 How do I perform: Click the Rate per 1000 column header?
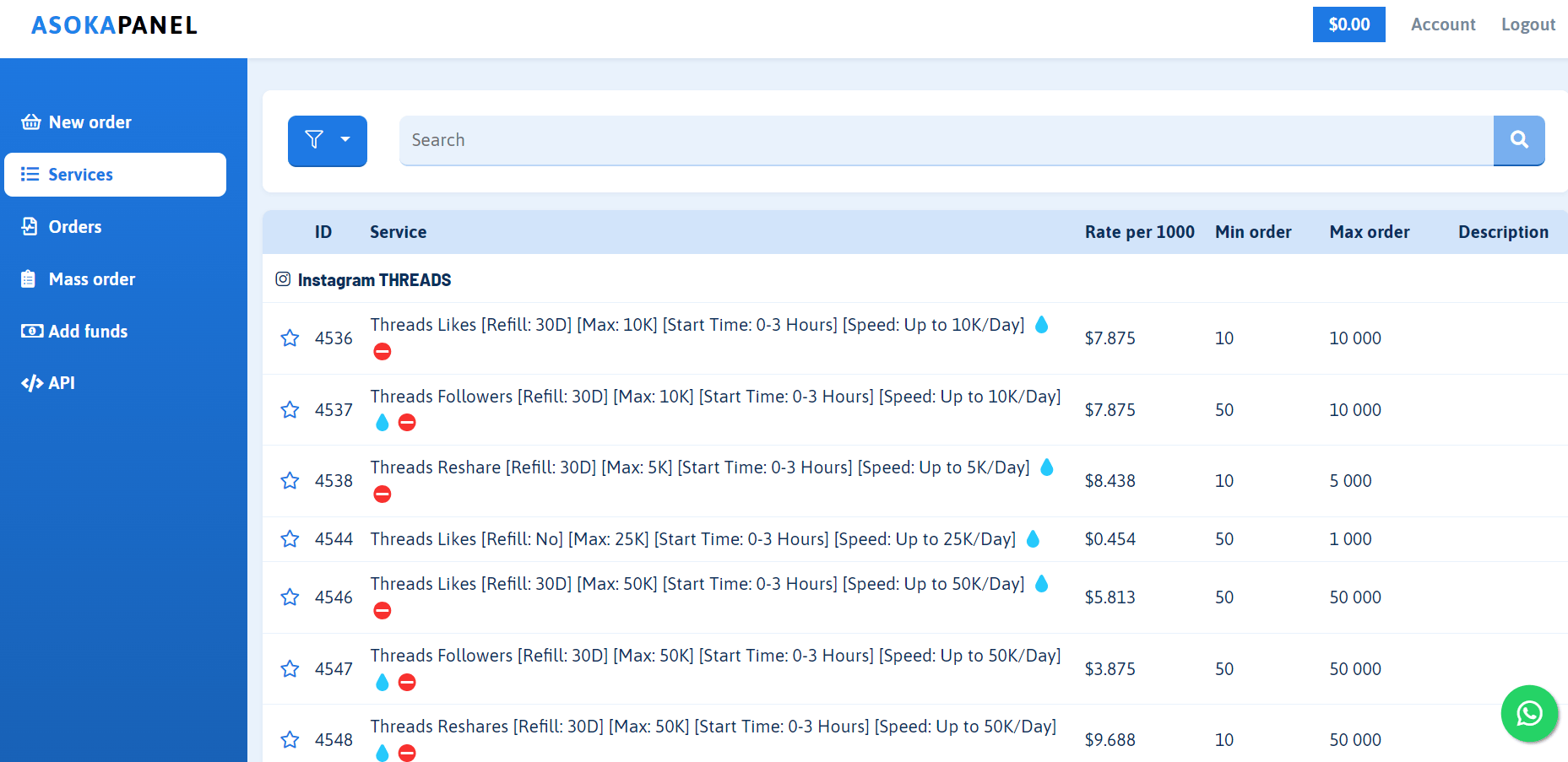click(x=1139, y=232)
